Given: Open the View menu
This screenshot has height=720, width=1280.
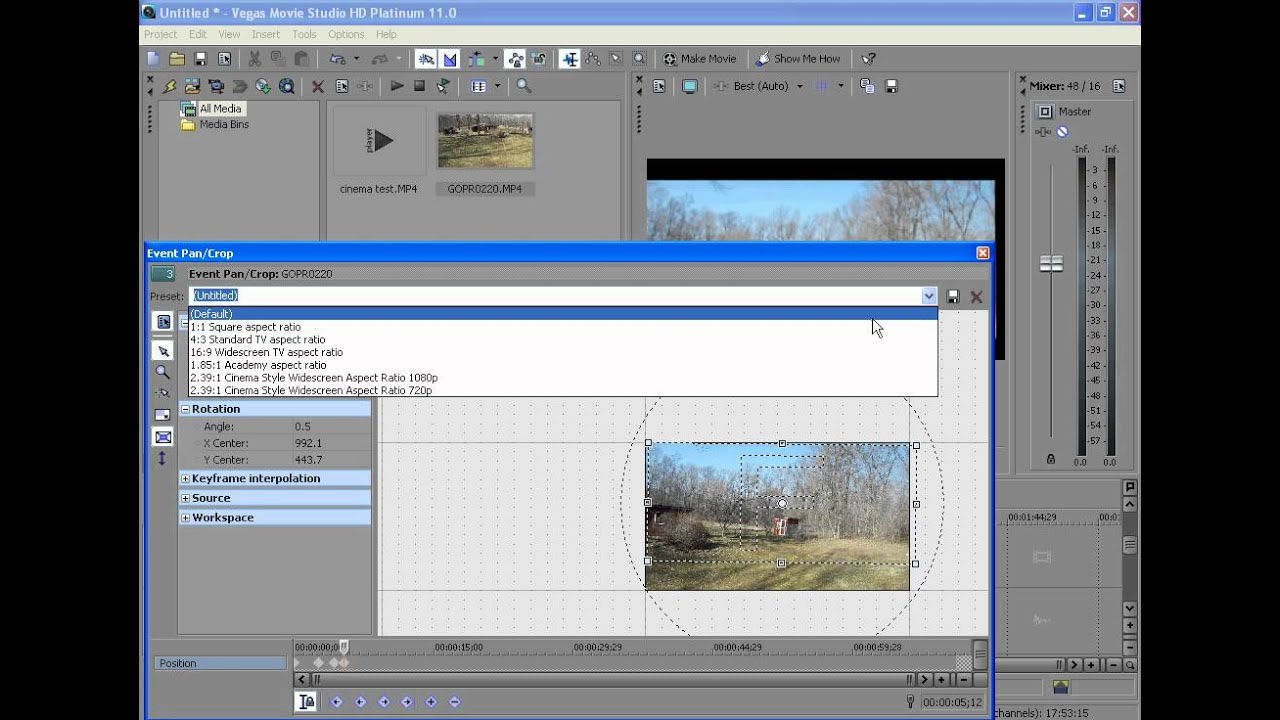Looking at the screenshot, I should pyautogui.click(x=229, y=34).
